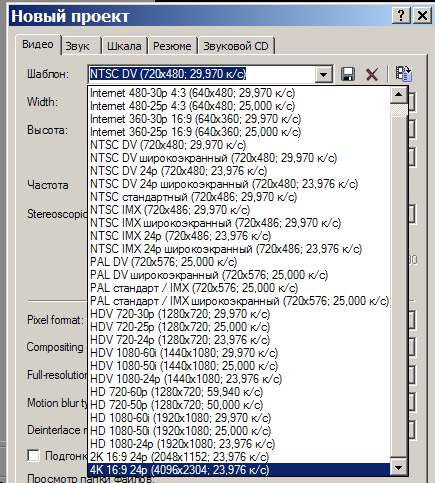
Task: Select NTSC DV (720x480; 29,970 к/с) in list
Action: [x=239, y=145]
